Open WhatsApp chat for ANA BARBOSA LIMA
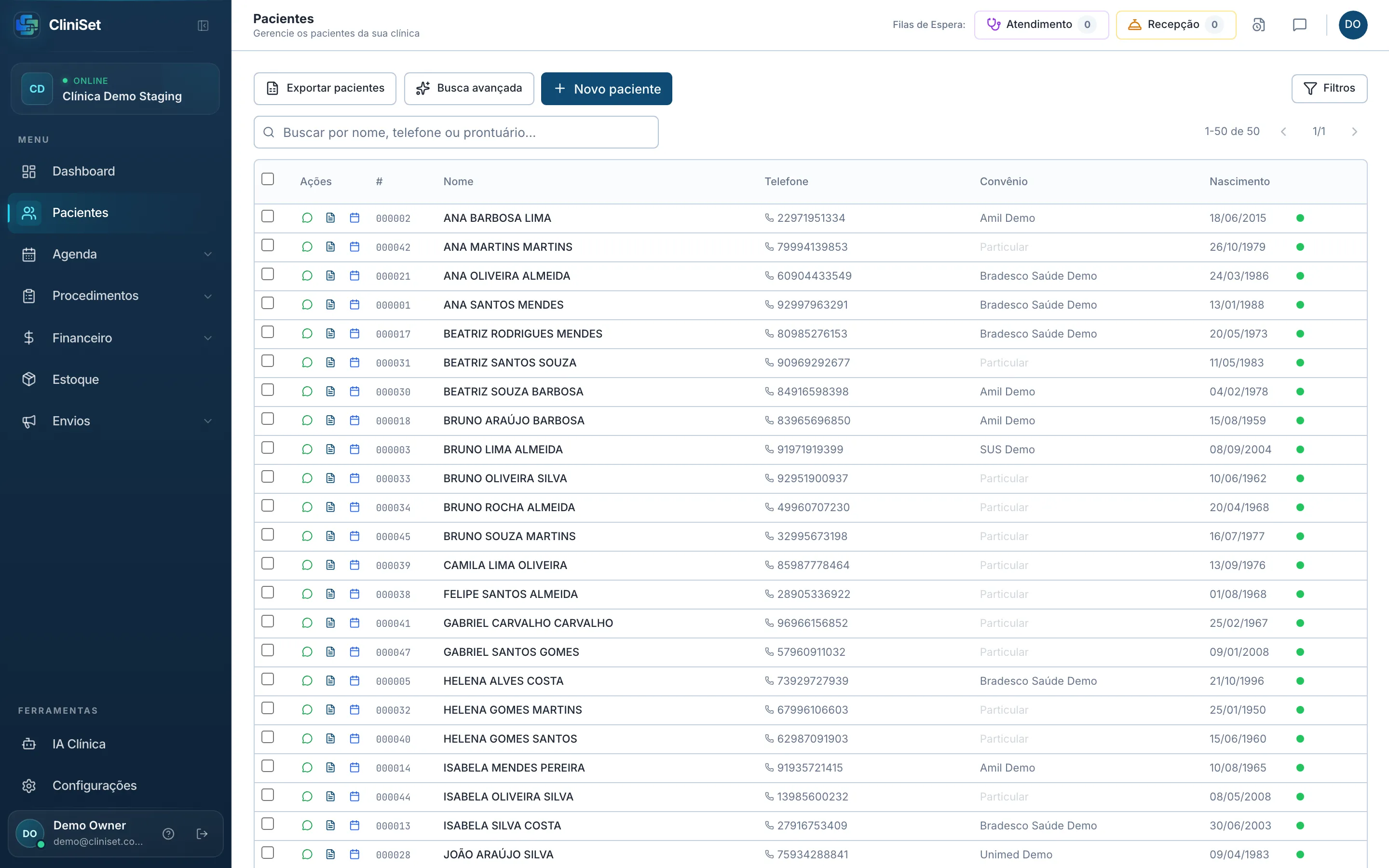The width and height of the screenshot is (1389, 868). point(307,218)
